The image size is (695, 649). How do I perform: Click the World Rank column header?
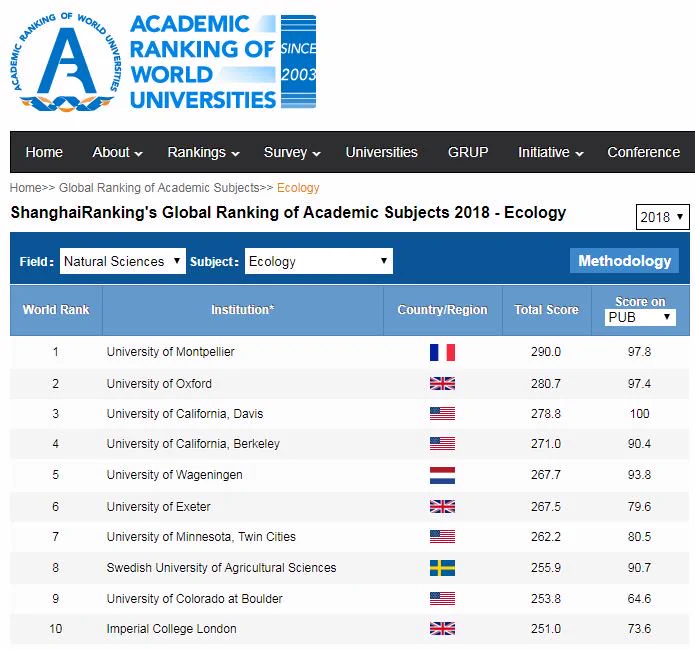(x=56, y=309)
